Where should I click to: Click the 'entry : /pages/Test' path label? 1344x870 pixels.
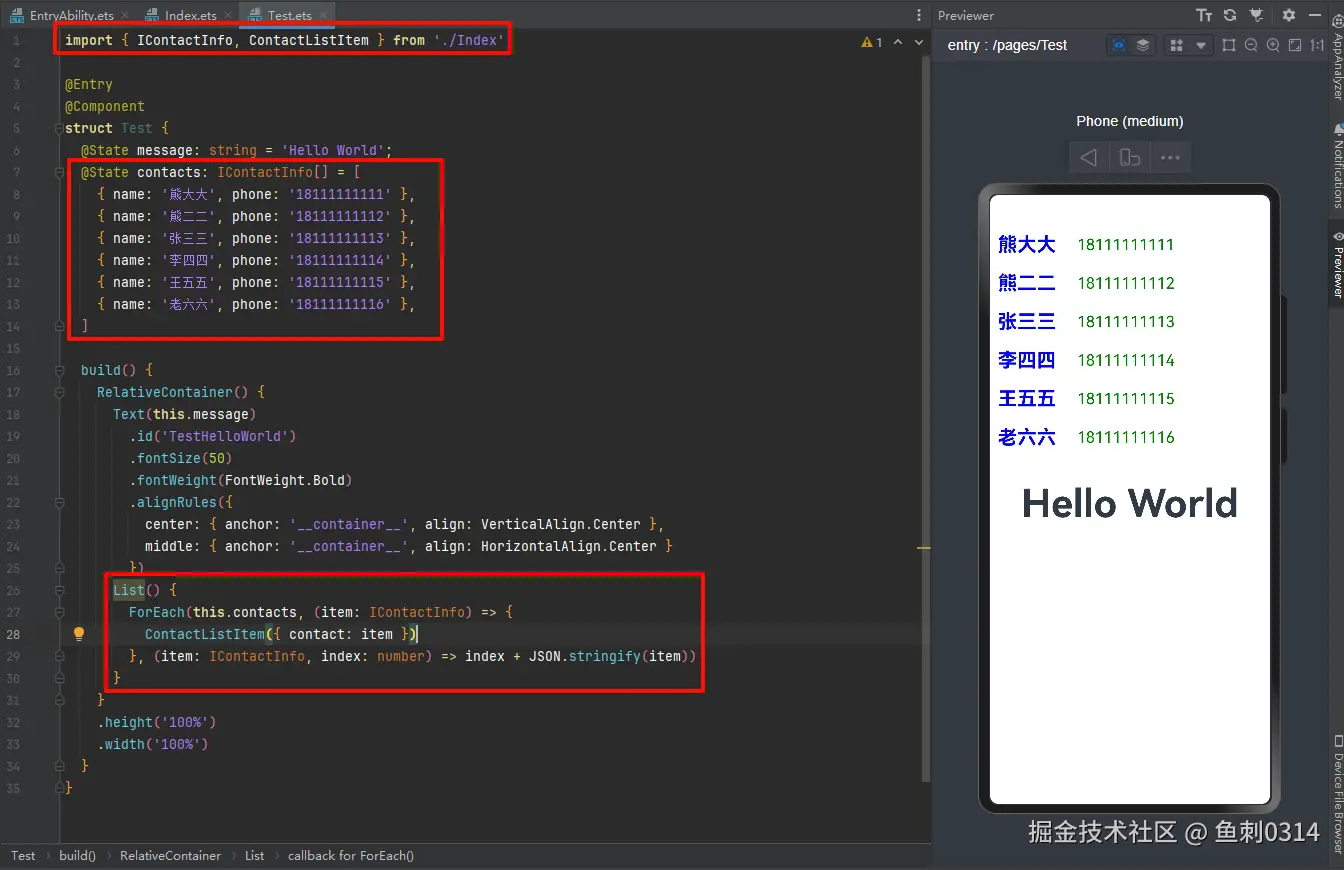pyautogui.click(x=1007, y=45)
